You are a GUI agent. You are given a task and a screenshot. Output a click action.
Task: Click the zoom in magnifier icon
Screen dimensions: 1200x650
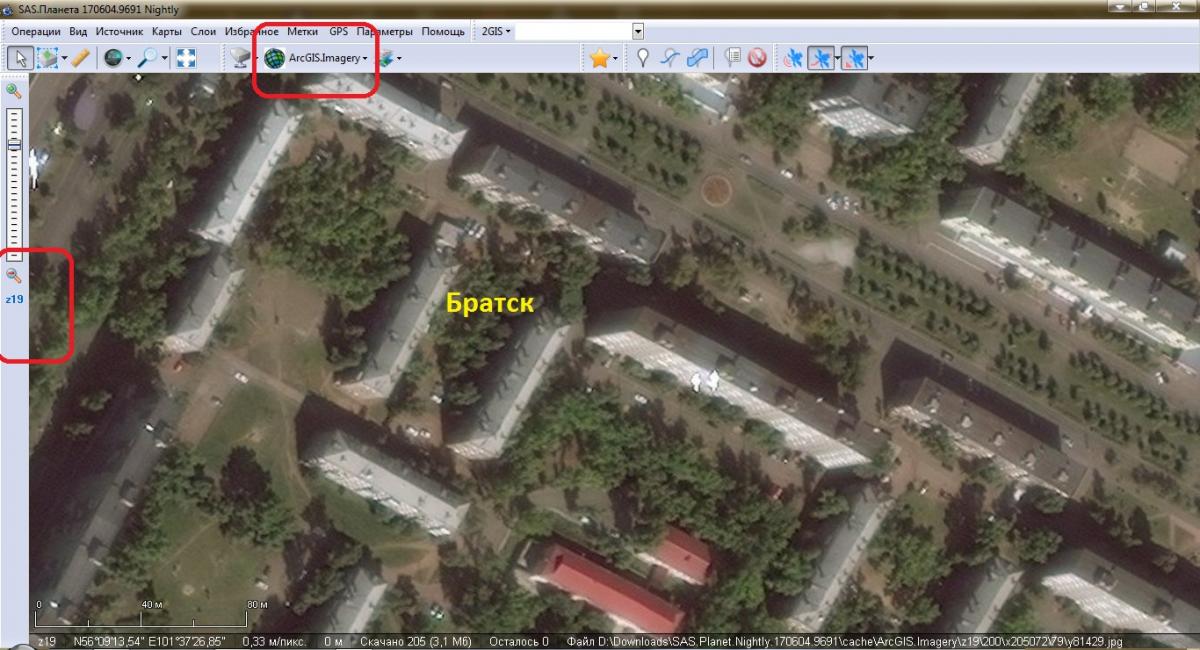coord(14,91)
